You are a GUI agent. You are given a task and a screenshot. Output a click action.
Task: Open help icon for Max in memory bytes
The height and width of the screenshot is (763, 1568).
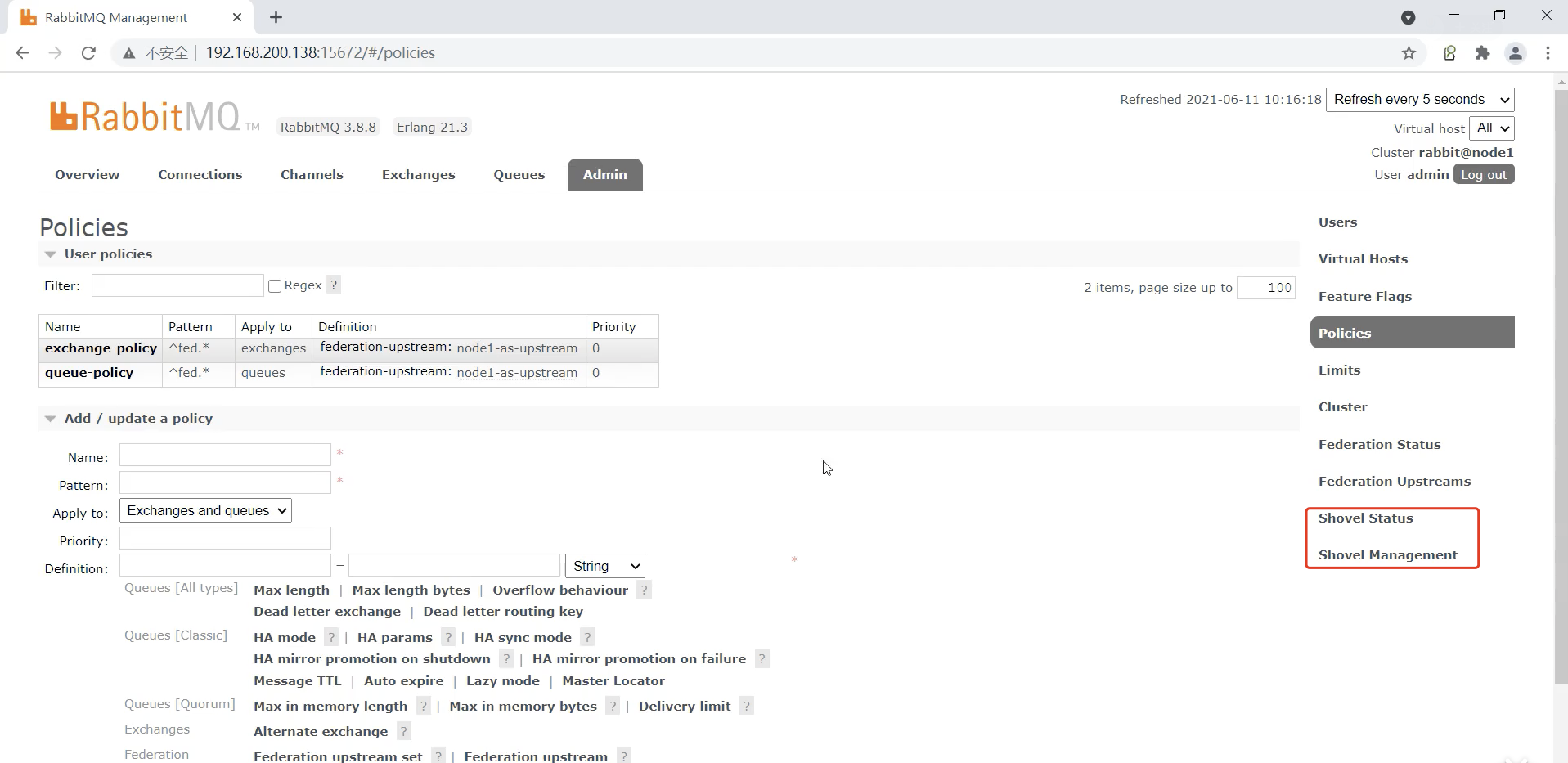(613, 707)
